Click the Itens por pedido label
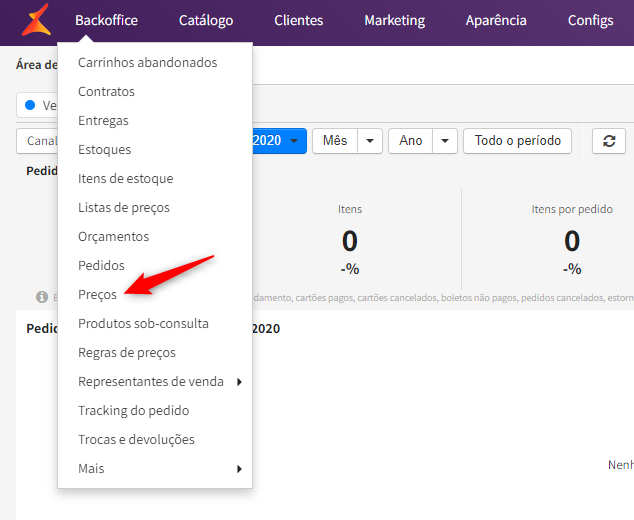The width and height of the screenshot is (634, 520). point(572,209)
